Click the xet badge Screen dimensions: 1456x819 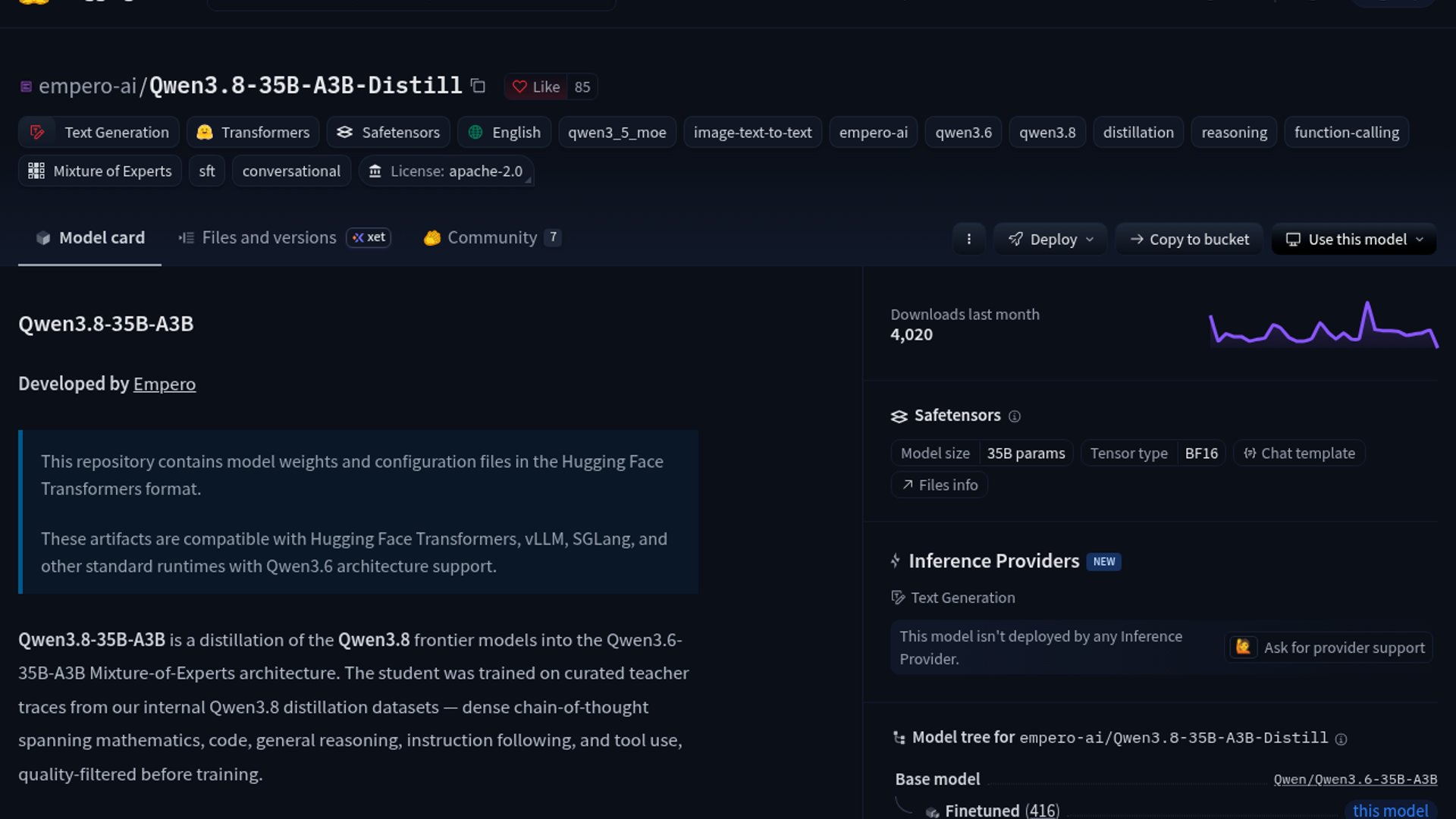pyautogui.click(x=369, y=237)
